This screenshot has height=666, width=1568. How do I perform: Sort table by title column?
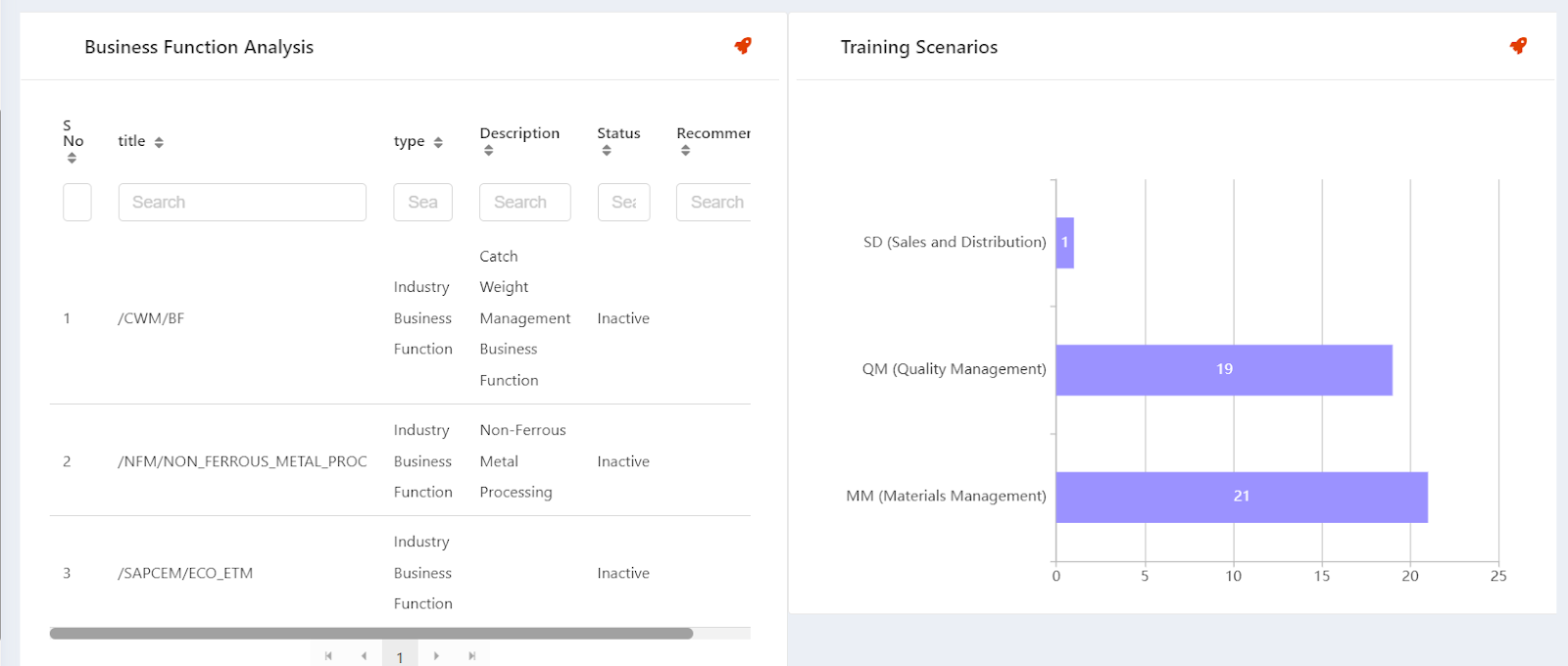[159, 142]
